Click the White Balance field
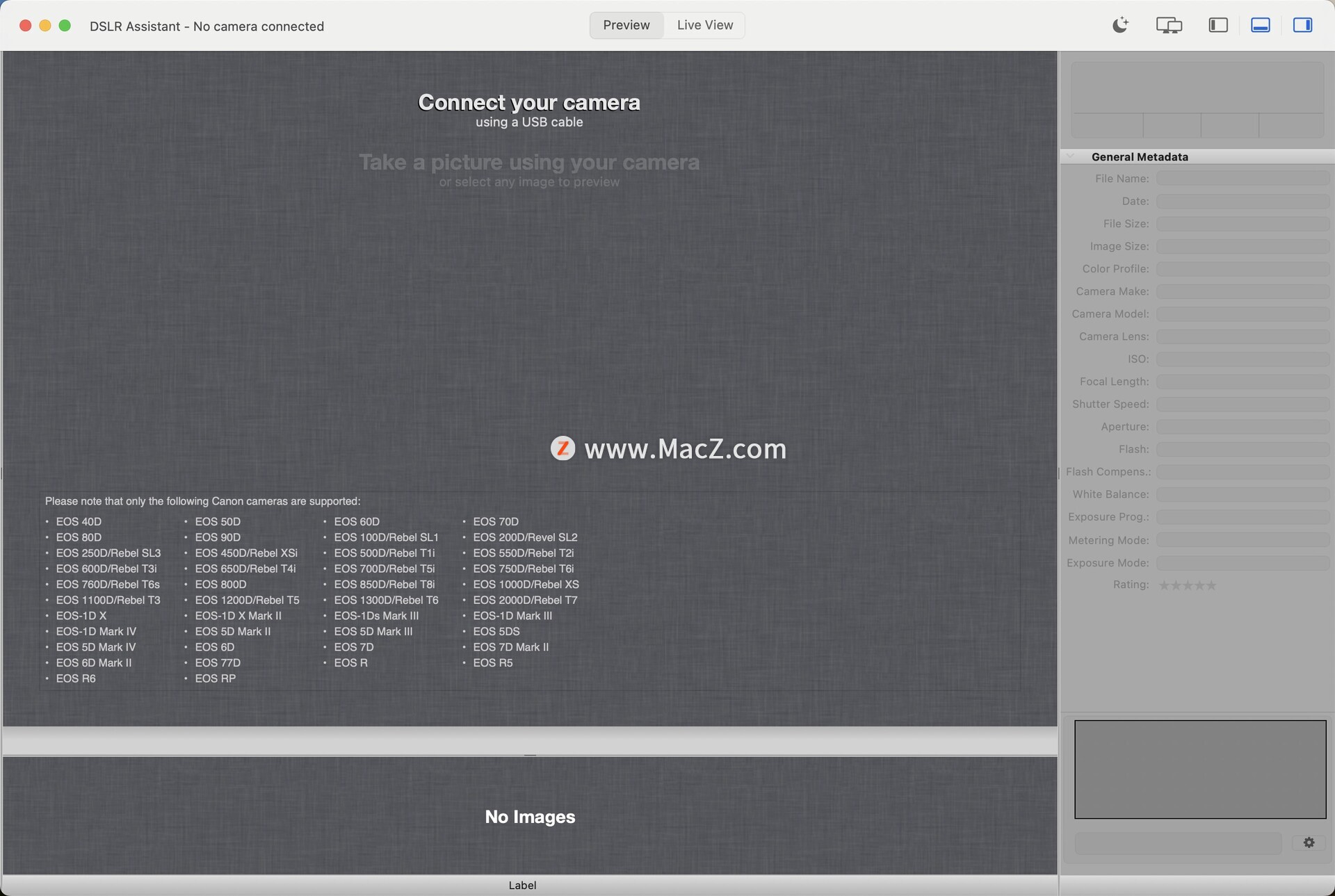Screen dimensions: 1335x896 (x=1243, y=495)
